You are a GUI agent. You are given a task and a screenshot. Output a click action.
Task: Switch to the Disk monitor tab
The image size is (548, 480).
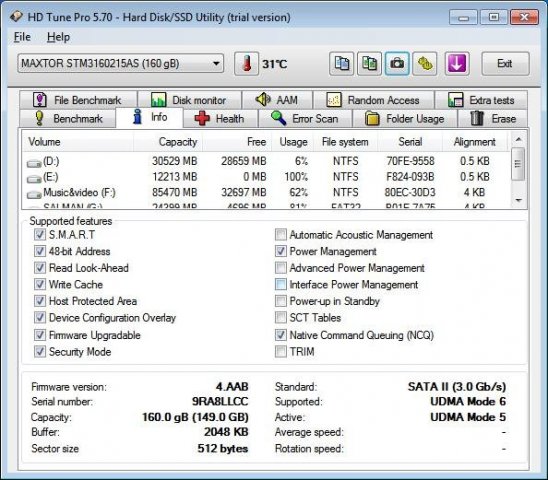click(x=190, y=100)
